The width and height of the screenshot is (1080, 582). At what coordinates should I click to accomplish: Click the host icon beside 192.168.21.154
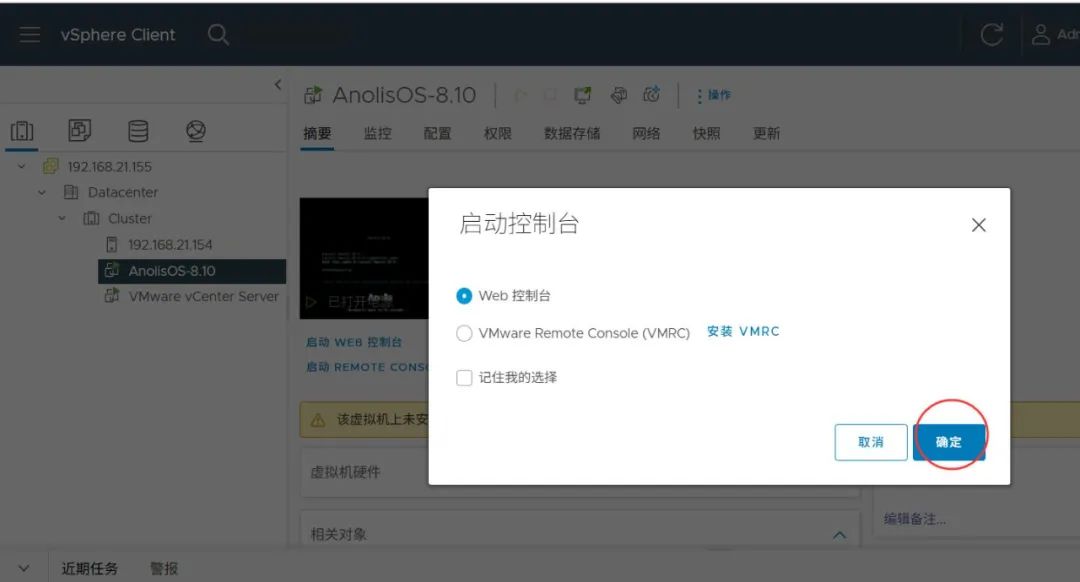[112, 245]
